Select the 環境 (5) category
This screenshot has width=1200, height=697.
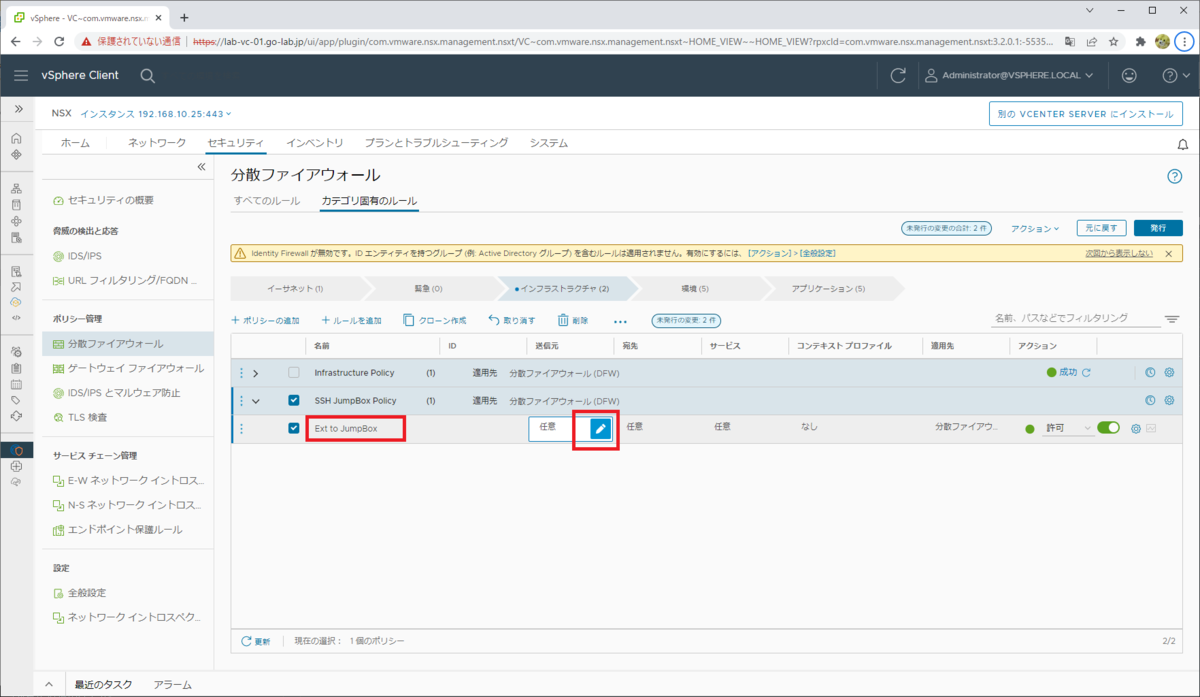coord(695,289)
